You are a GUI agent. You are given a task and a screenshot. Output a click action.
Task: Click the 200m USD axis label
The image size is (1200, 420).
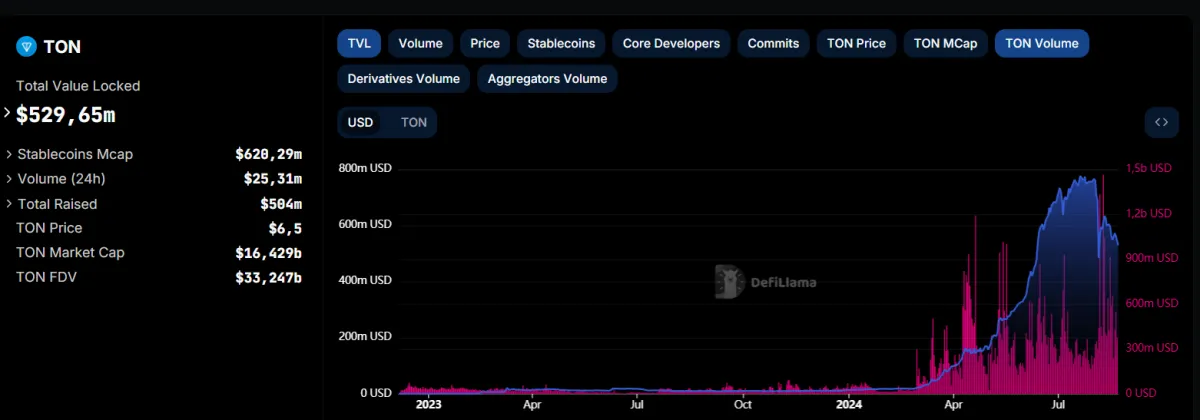coord(364,336)
